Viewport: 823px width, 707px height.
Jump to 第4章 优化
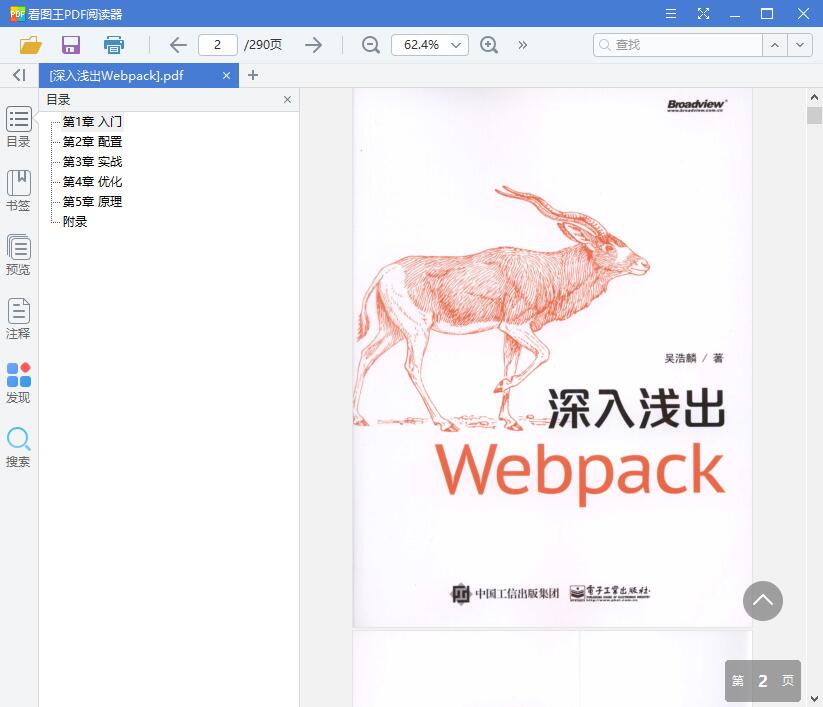pos(92,182)
